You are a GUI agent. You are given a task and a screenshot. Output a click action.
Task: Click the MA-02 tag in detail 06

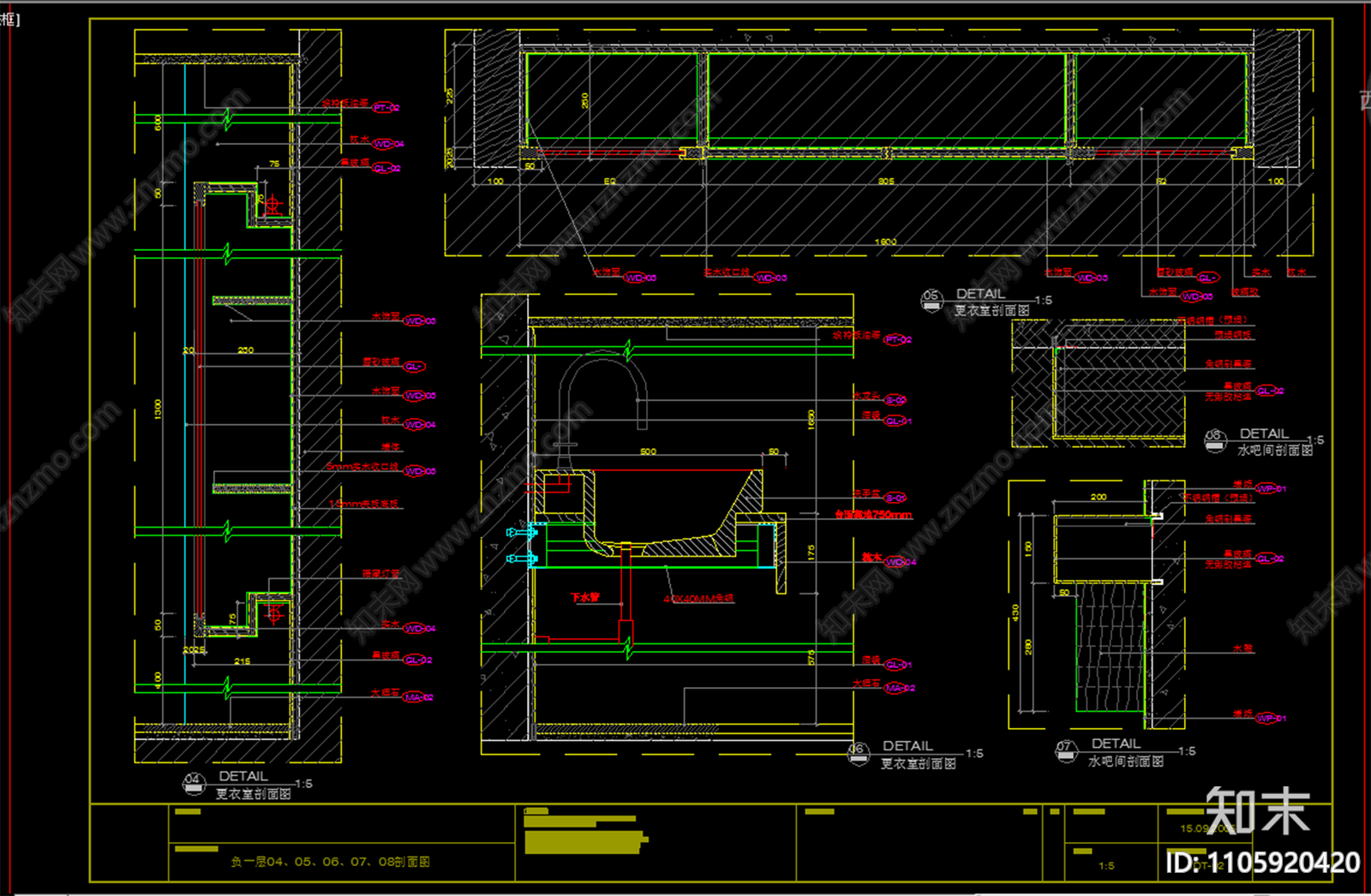[899, 688]
